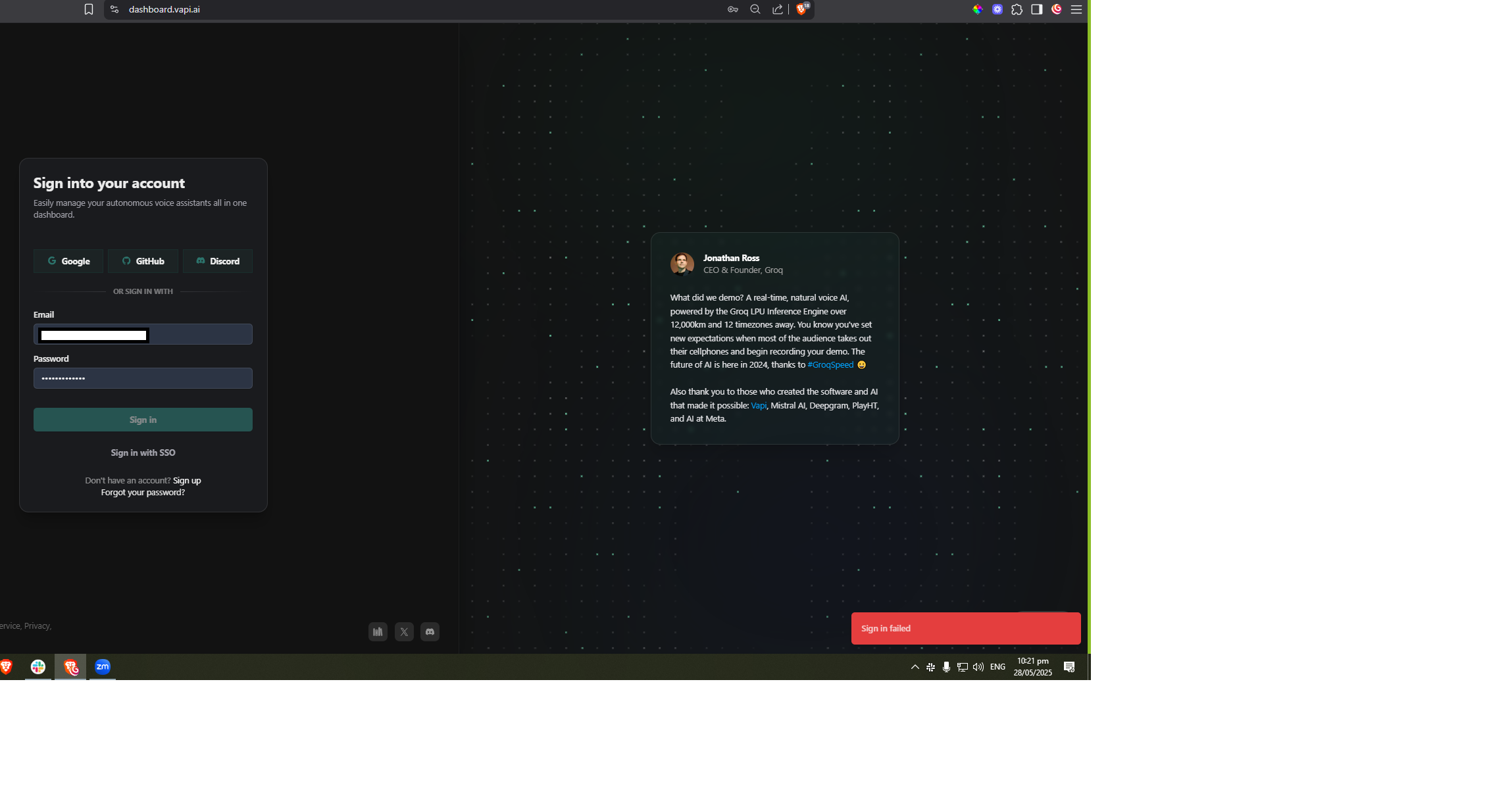
Task: Sign in with the GitHub option
Action: (142, 261)
